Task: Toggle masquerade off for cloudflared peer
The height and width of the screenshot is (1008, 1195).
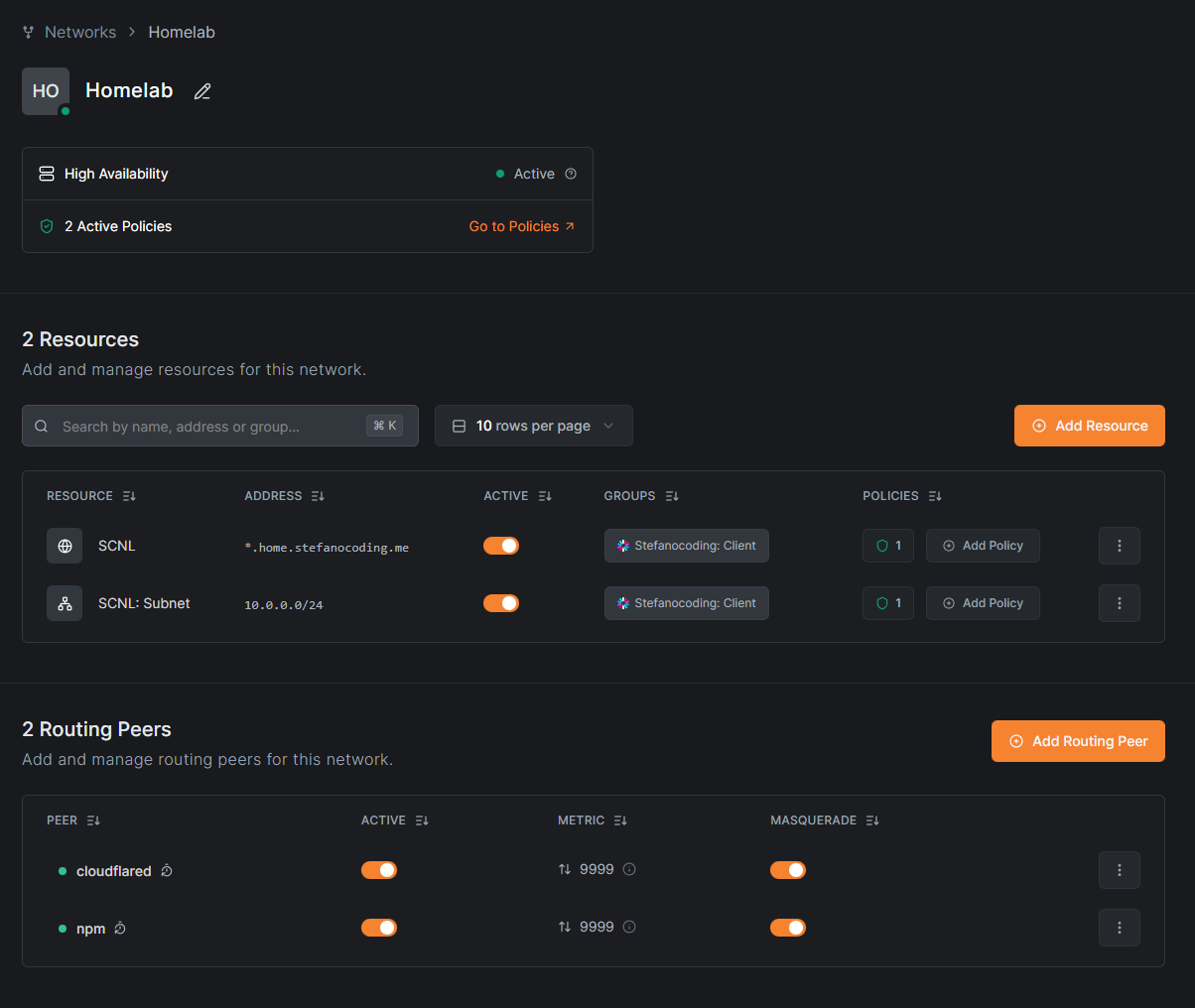Action: (788, 870)
